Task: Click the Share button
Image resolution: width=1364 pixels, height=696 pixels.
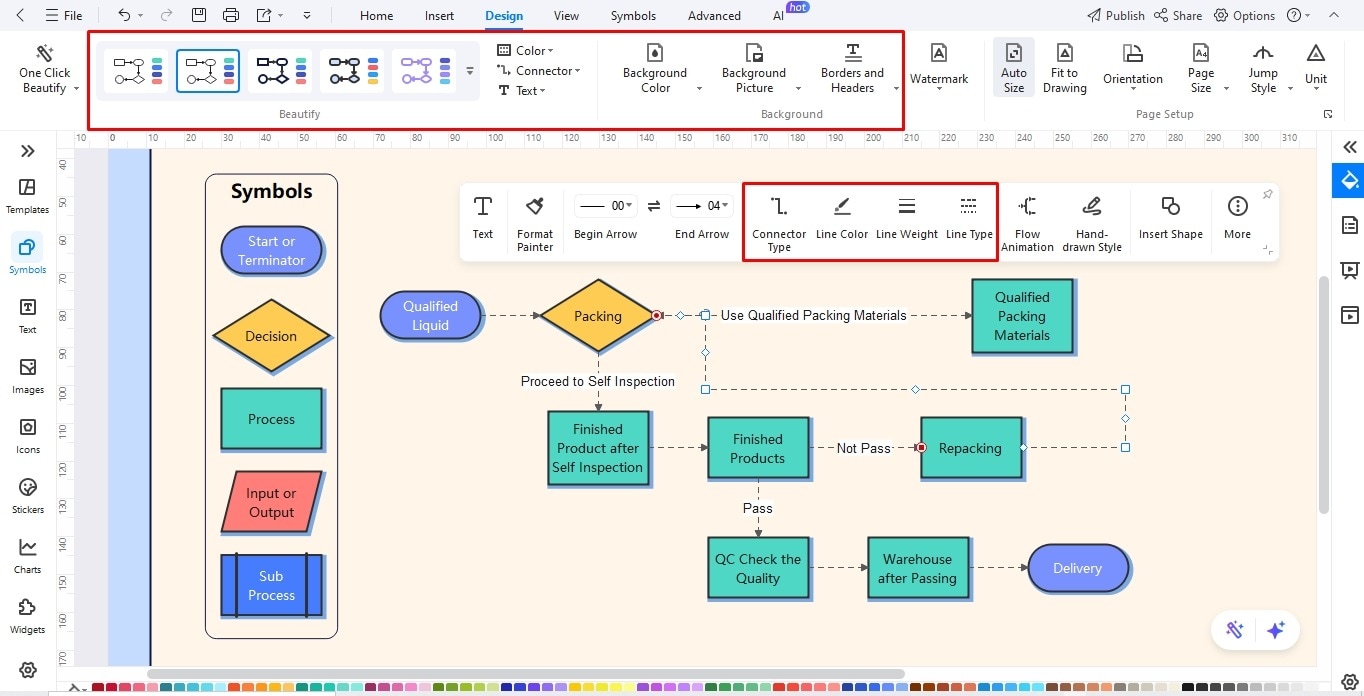Action: 1178,15
